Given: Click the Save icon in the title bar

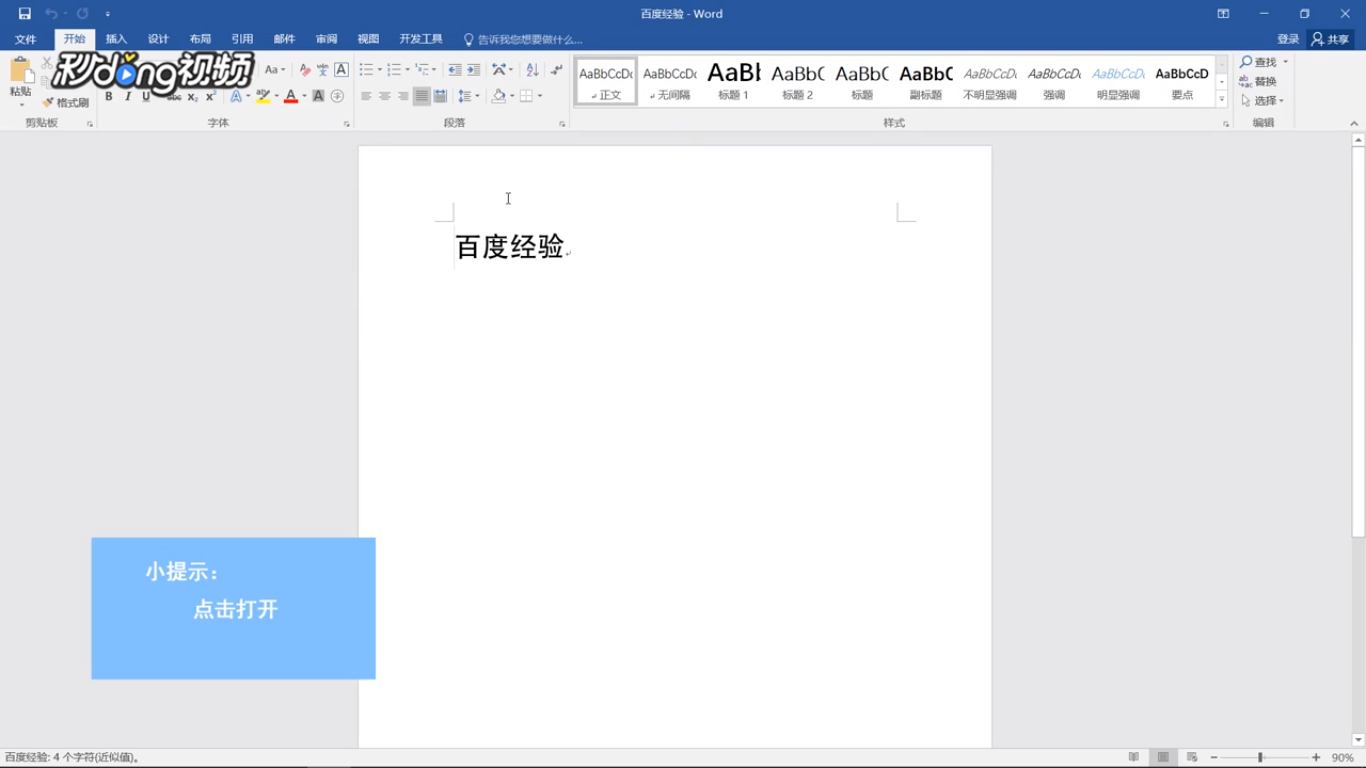Looking at the screenshot, I should coord(25,14).
